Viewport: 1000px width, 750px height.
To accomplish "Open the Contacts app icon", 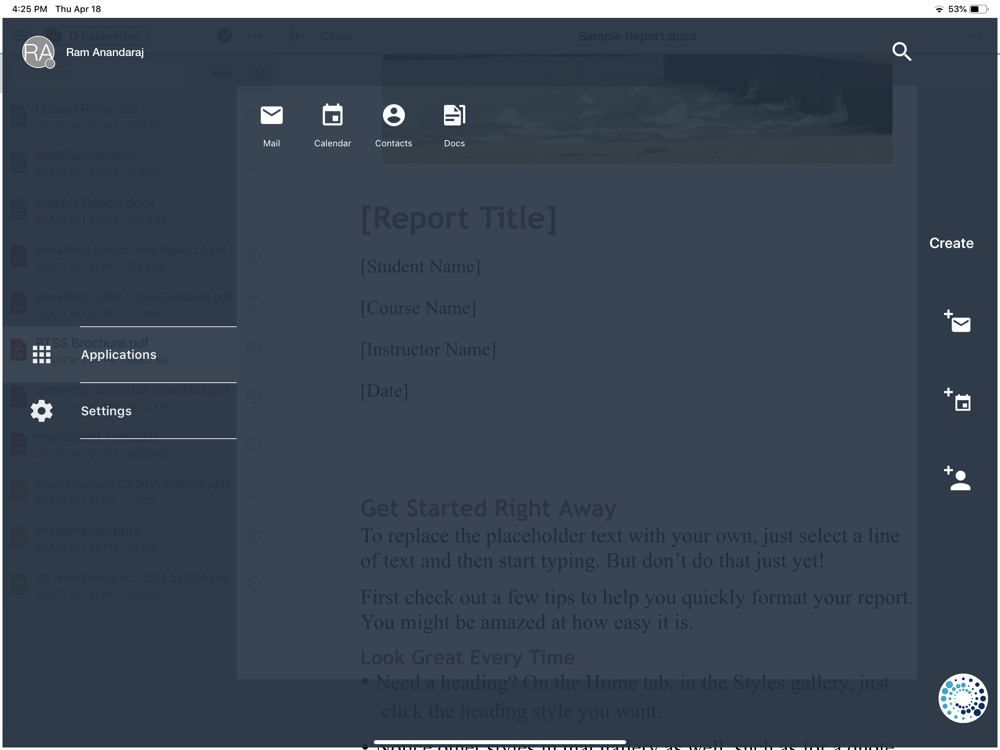I will [x=393, y=115].
